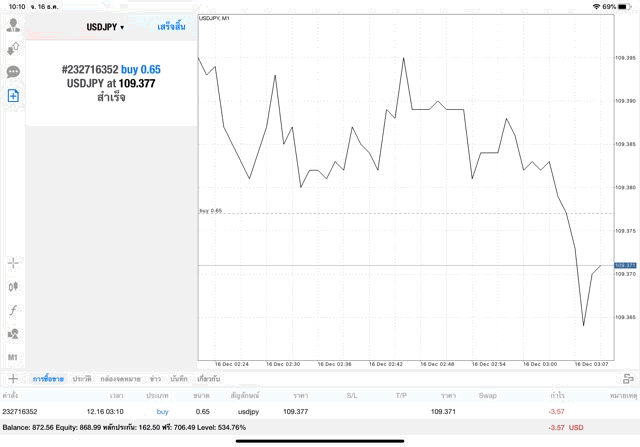
Task: Expand the USDJPY symbol dropdown
Action: tap(105, 27)
